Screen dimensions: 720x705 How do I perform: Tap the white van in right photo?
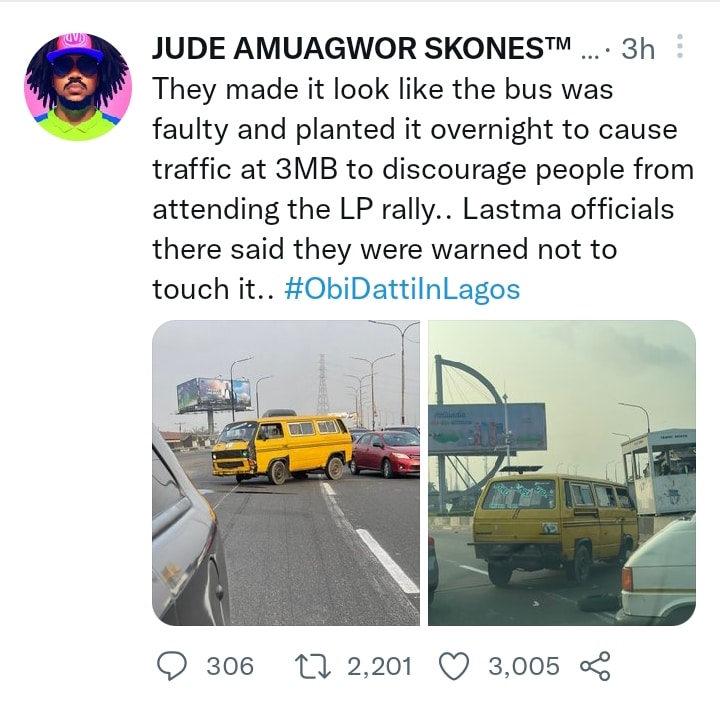click(x=658, y=570)
